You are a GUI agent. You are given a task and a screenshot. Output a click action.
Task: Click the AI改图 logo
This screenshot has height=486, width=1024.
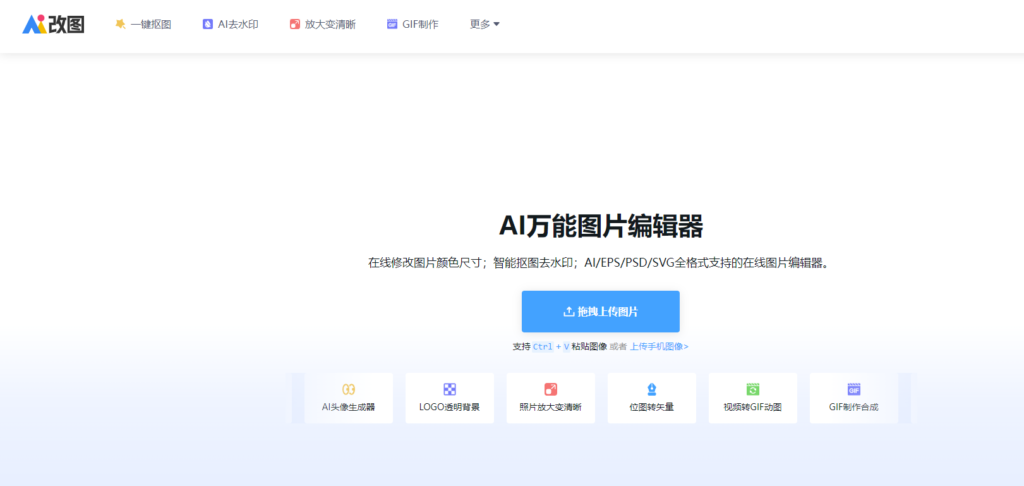(x=54, y=24)
